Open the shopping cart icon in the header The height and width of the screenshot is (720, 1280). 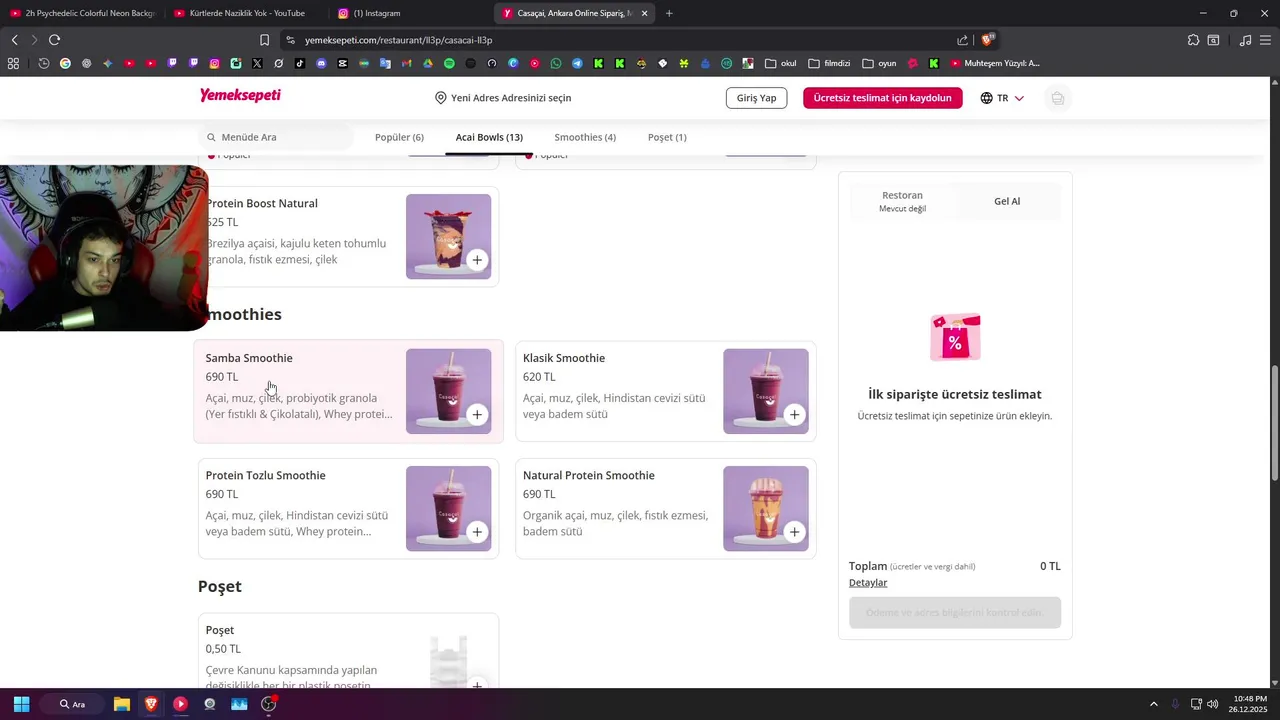point(1057,98)
